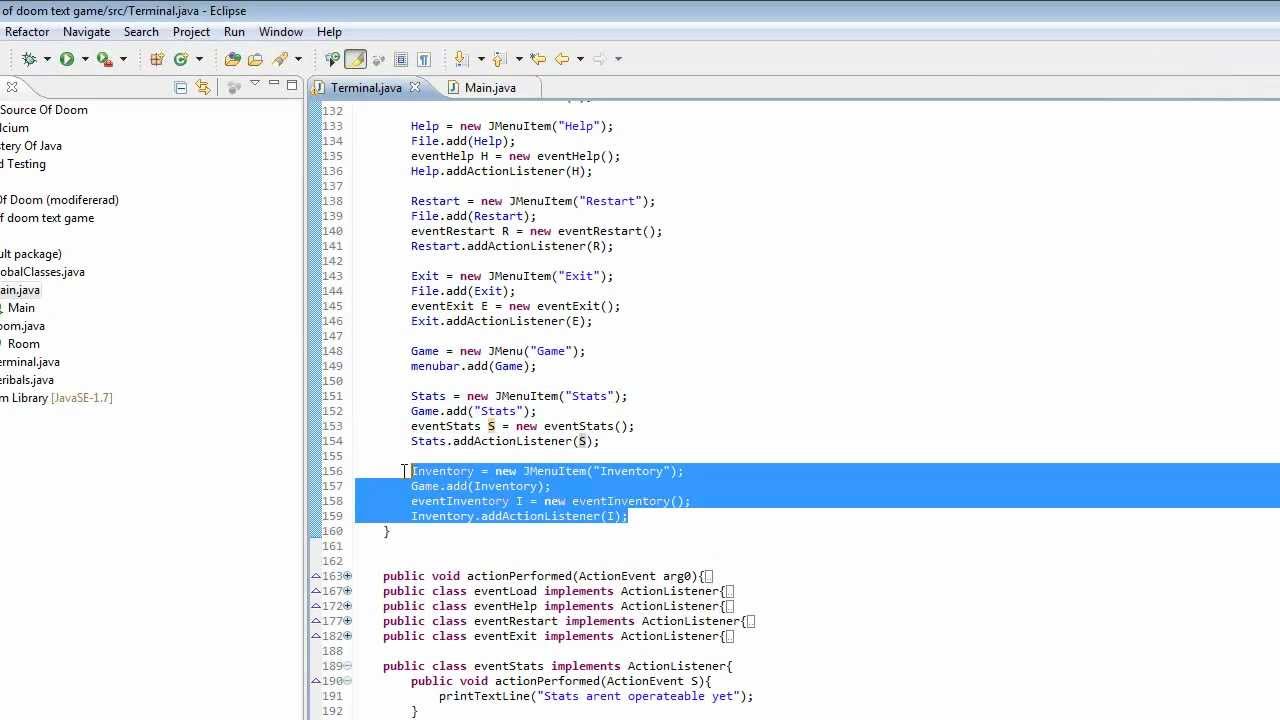The width and height of the screenshot is (1280, 720).
Task: Close the Terminal.java editor tab
Action: (x=414, y=88)
